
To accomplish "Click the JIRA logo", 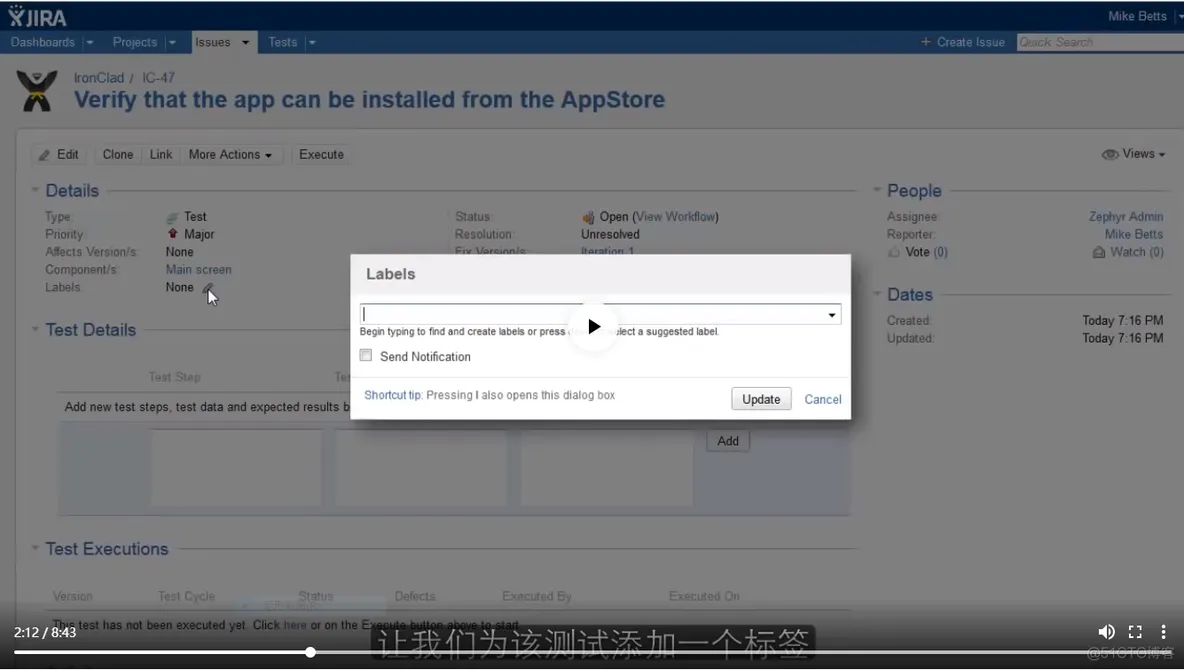I will (37, 15).
